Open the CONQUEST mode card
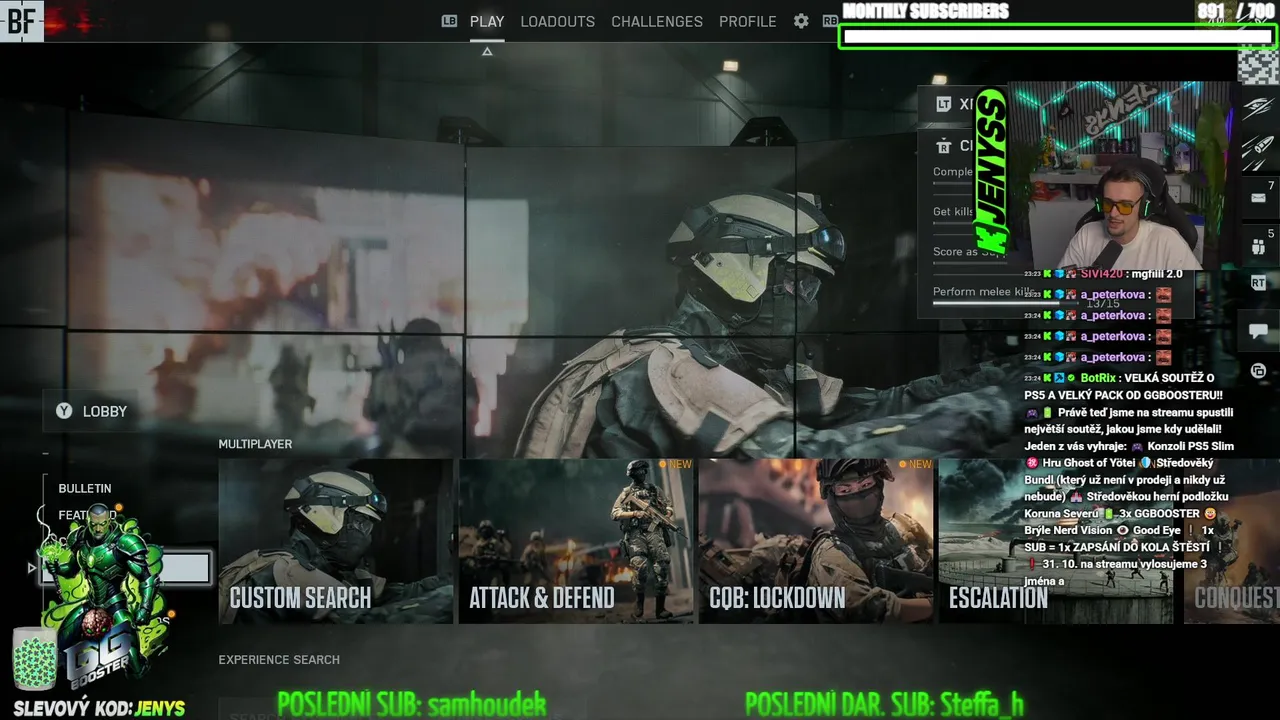This screenshot has height=720, width=1280. coord(1232,541)
